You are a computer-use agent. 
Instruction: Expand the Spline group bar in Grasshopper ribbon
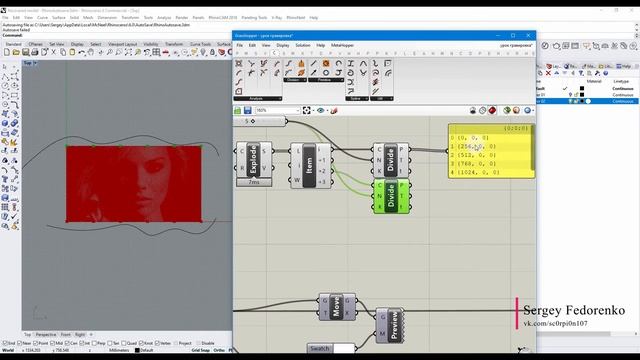(x=357, y=98)
